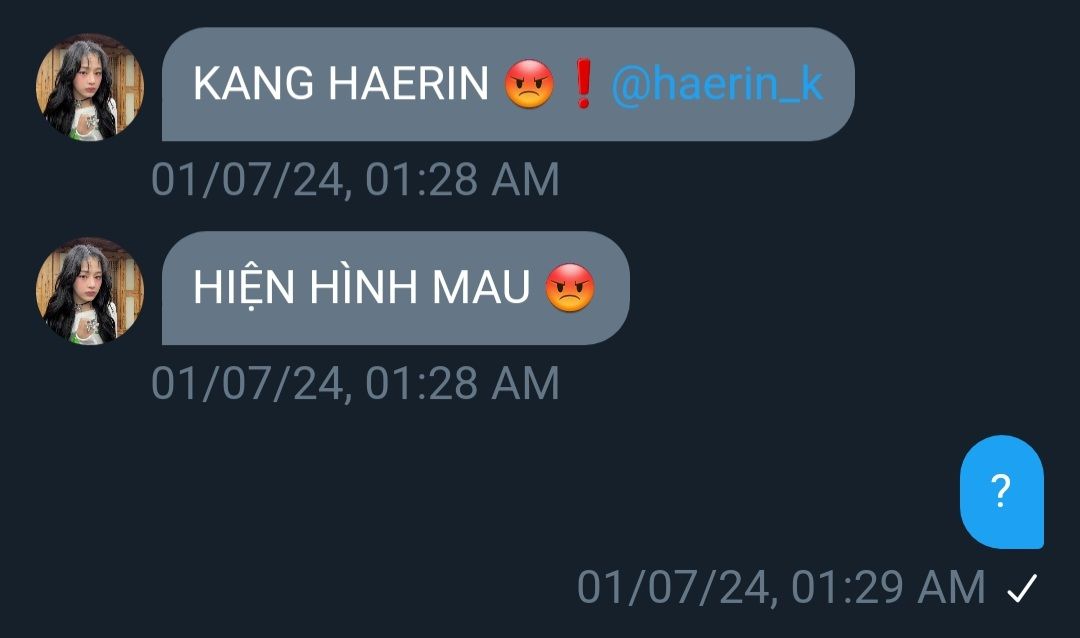Click 01/07/24 date beside 01:29 AM
The width and height of the screenshot is (1080, 638).
pyautogui.click(x=672, y=588)
